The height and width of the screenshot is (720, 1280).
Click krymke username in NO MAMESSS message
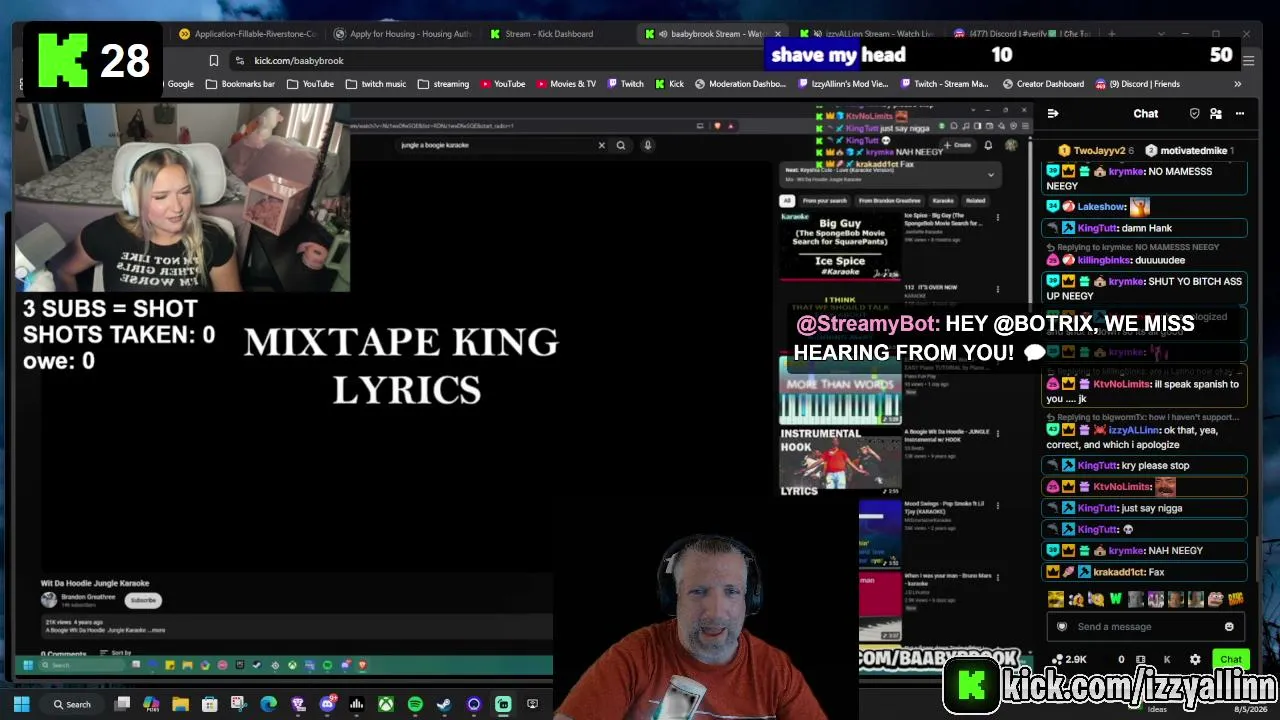(x=1126, y=172)
